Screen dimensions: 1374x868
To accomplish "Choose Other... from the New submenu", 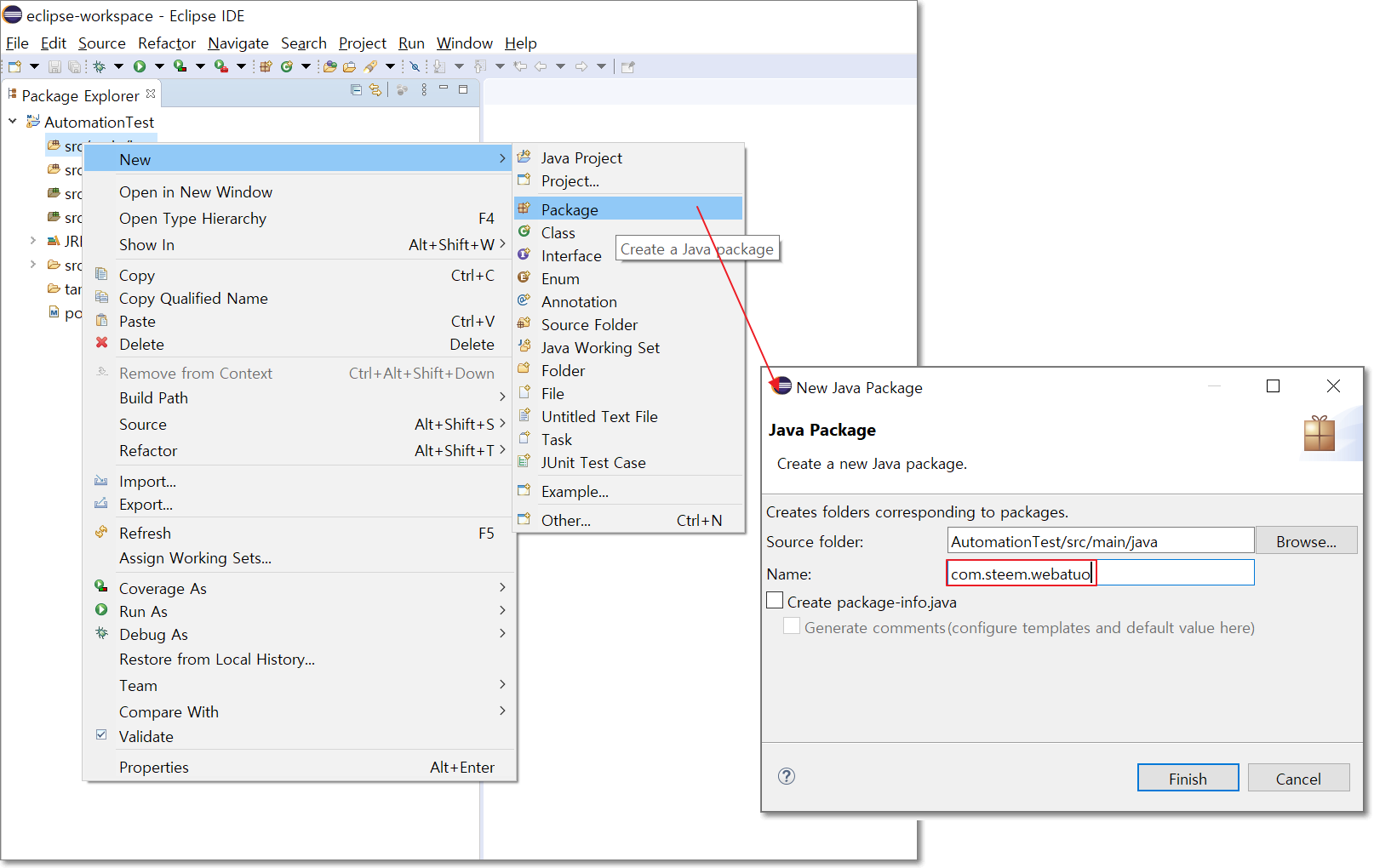I will point(628,520).
